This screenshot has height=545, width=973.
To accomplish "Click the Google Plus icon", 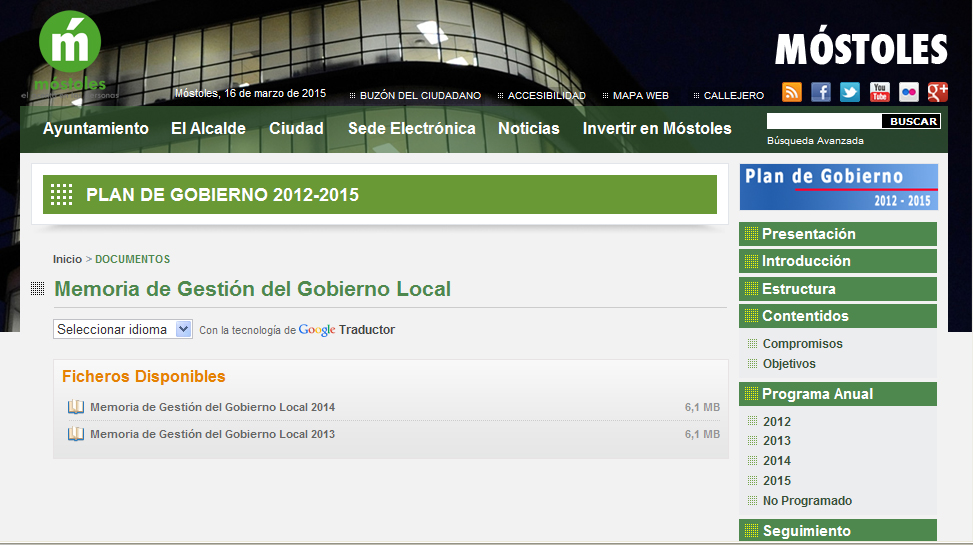I will pyautogui.click(x=937, y=92).
